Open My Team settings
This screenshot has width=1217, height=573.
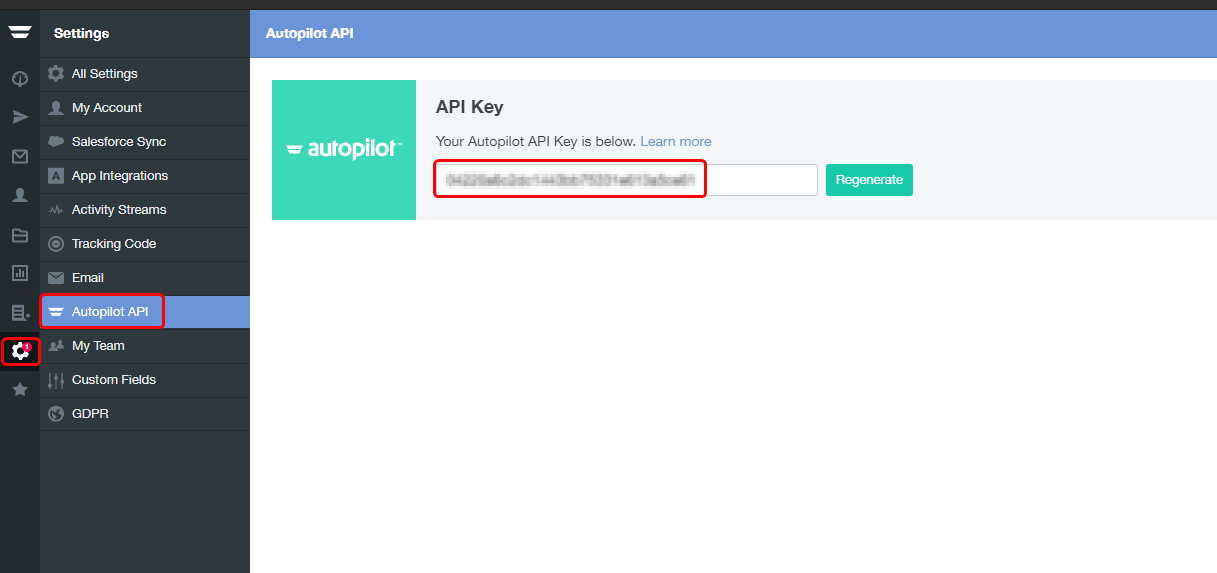(145, 346)
